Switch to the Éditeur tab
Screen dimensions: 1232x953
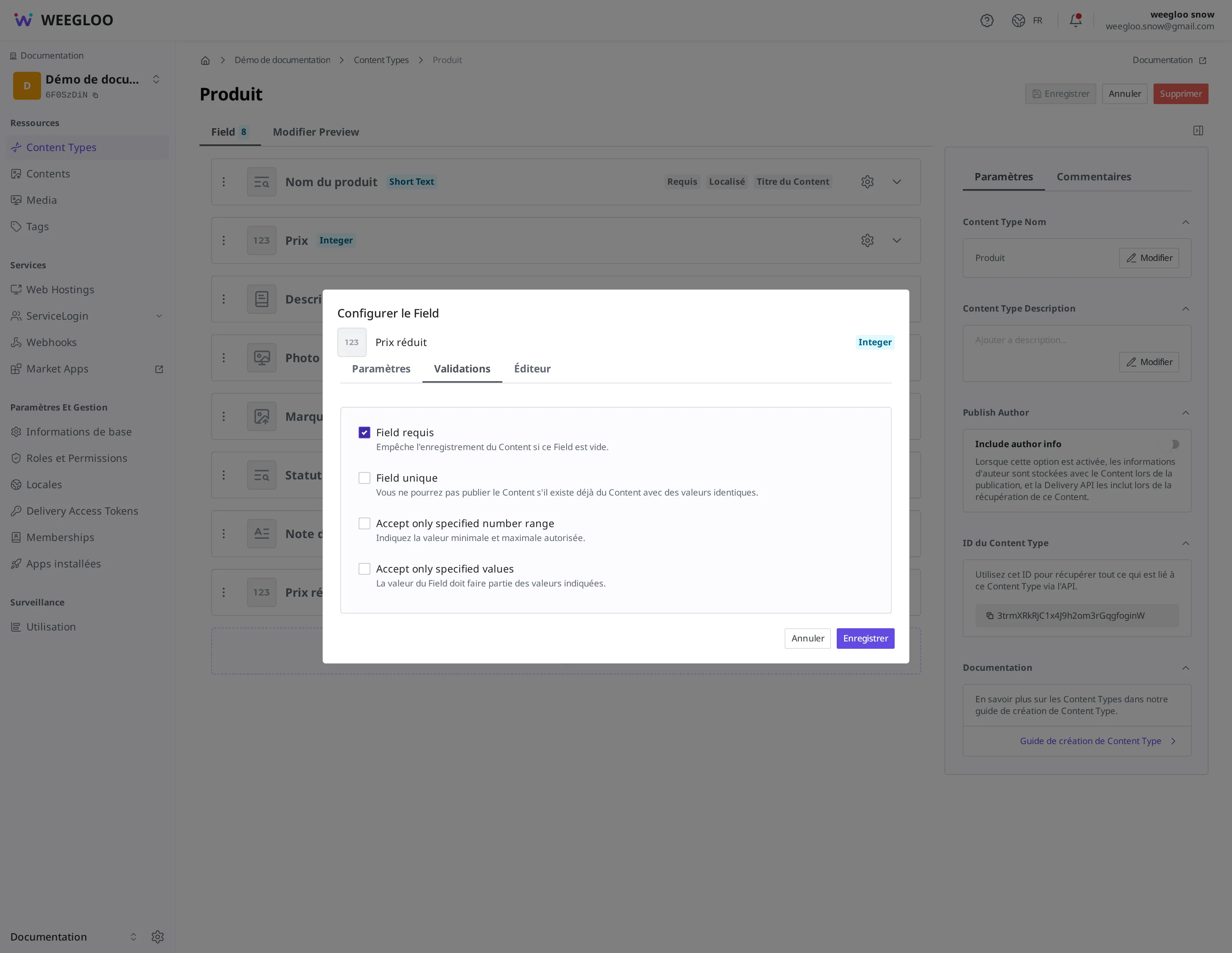532,369
